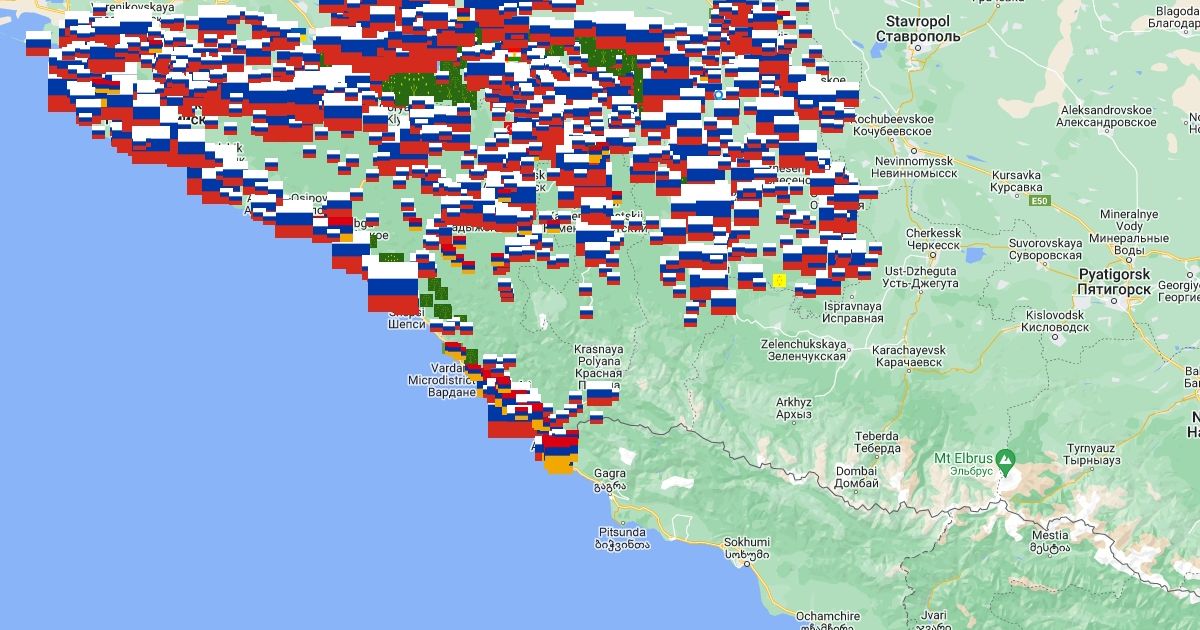Select the Jvari label
The image size is (1200, 630).
point(934,621)
